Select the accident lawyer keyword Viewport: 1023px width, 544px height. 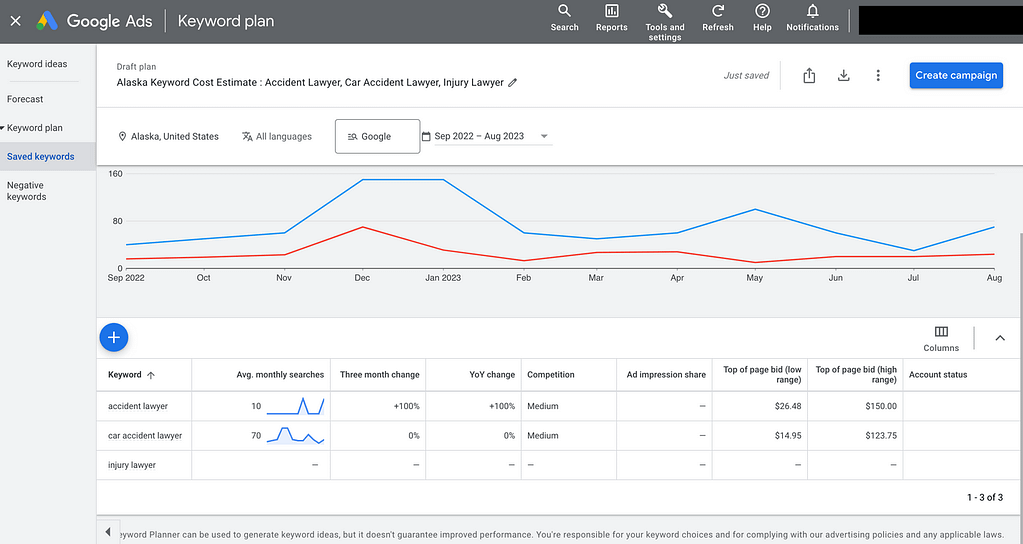(x=138, y=406)
